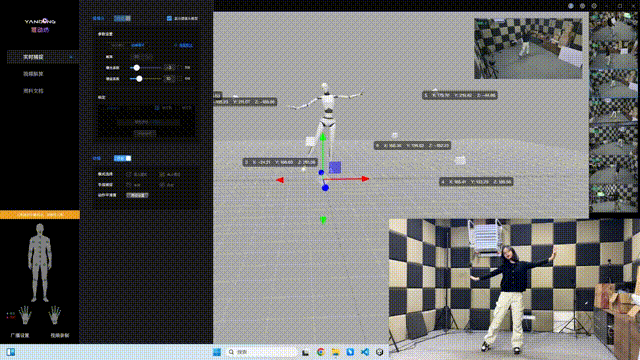The width and height of the screenshot is (640, 360).
Task: Select the red right-pointing X-axis arrow
Action: click(365, 179)
